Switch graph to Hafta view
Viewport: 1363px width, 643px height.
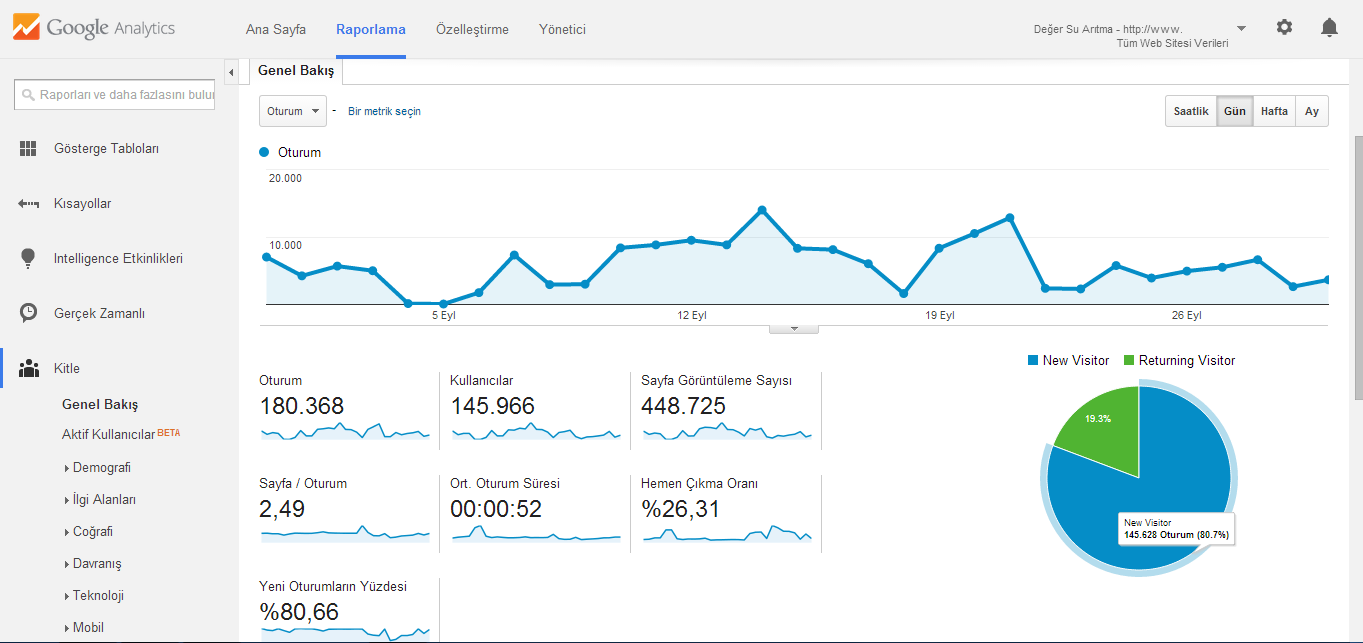point(1274,111)
